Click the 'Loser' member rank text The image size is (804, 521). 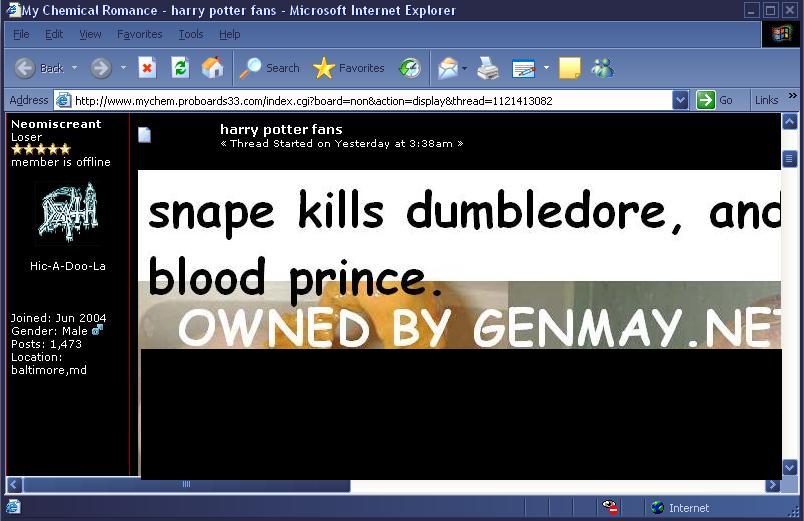[26, 137]
